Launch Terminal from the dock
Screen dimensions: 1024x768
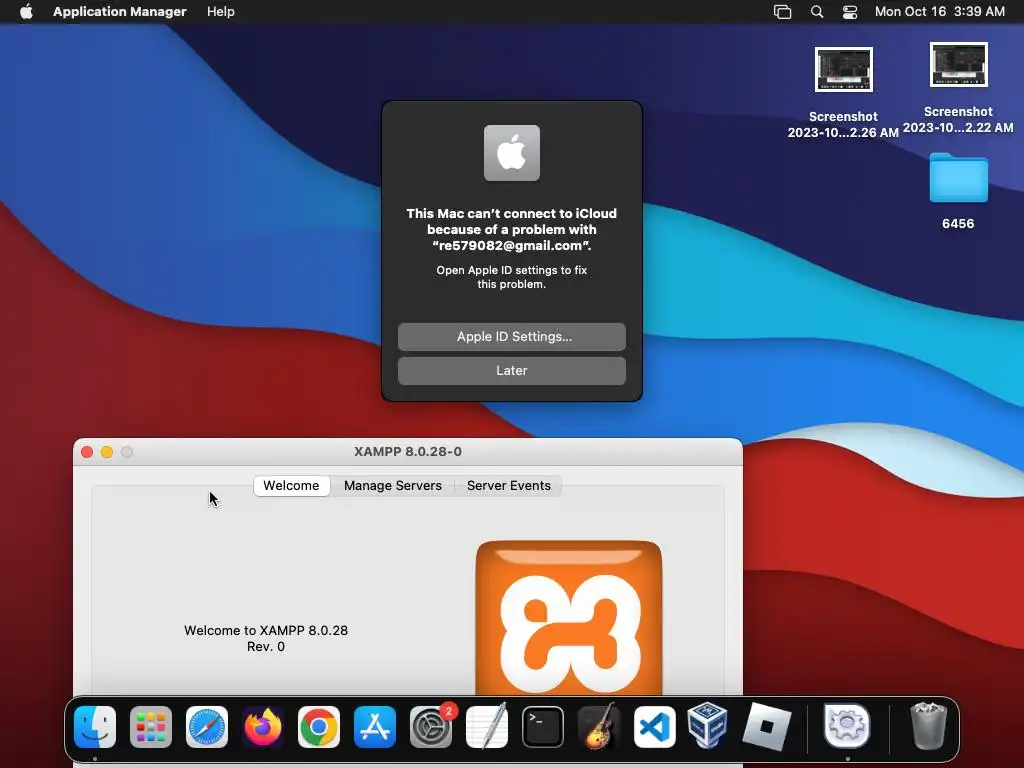pyautogui.click(x=543, y=727)
